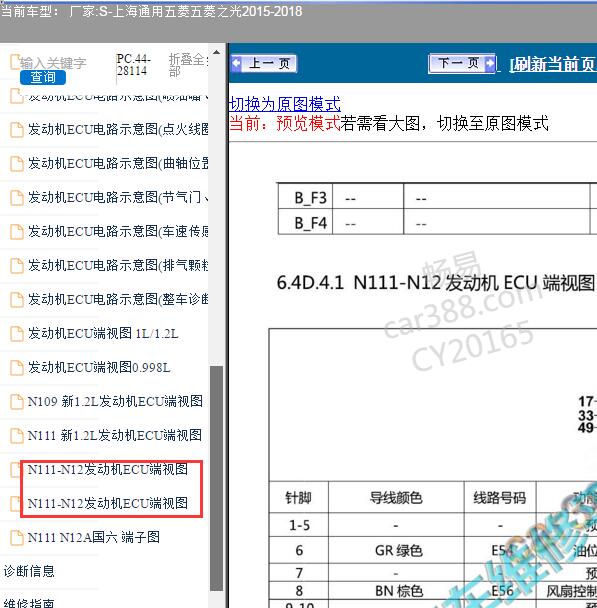Click sidebar scrollbar up arrow
The image size is (597, 608).
[216, 52]
